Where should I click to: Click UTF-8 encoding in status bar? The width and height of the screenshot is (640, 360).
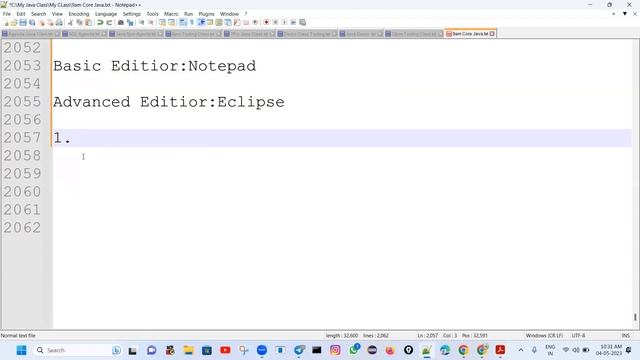[578, 336]
